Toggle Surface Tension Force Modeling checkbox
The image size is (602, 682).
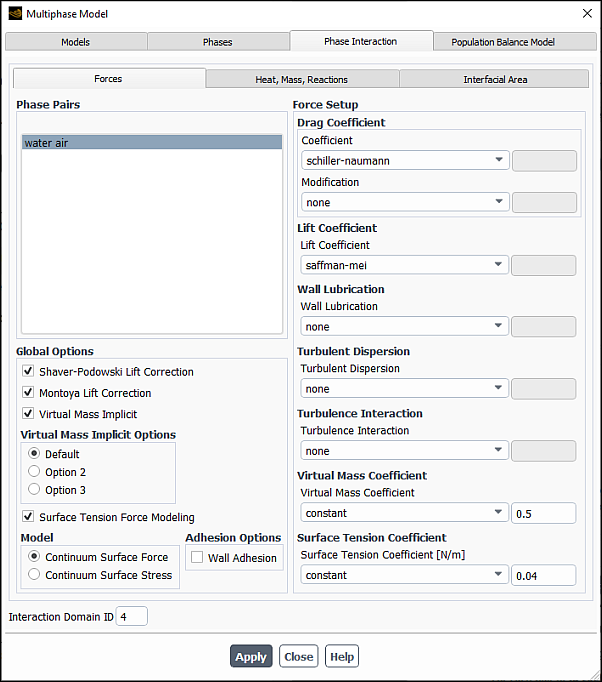click(28, 517)
